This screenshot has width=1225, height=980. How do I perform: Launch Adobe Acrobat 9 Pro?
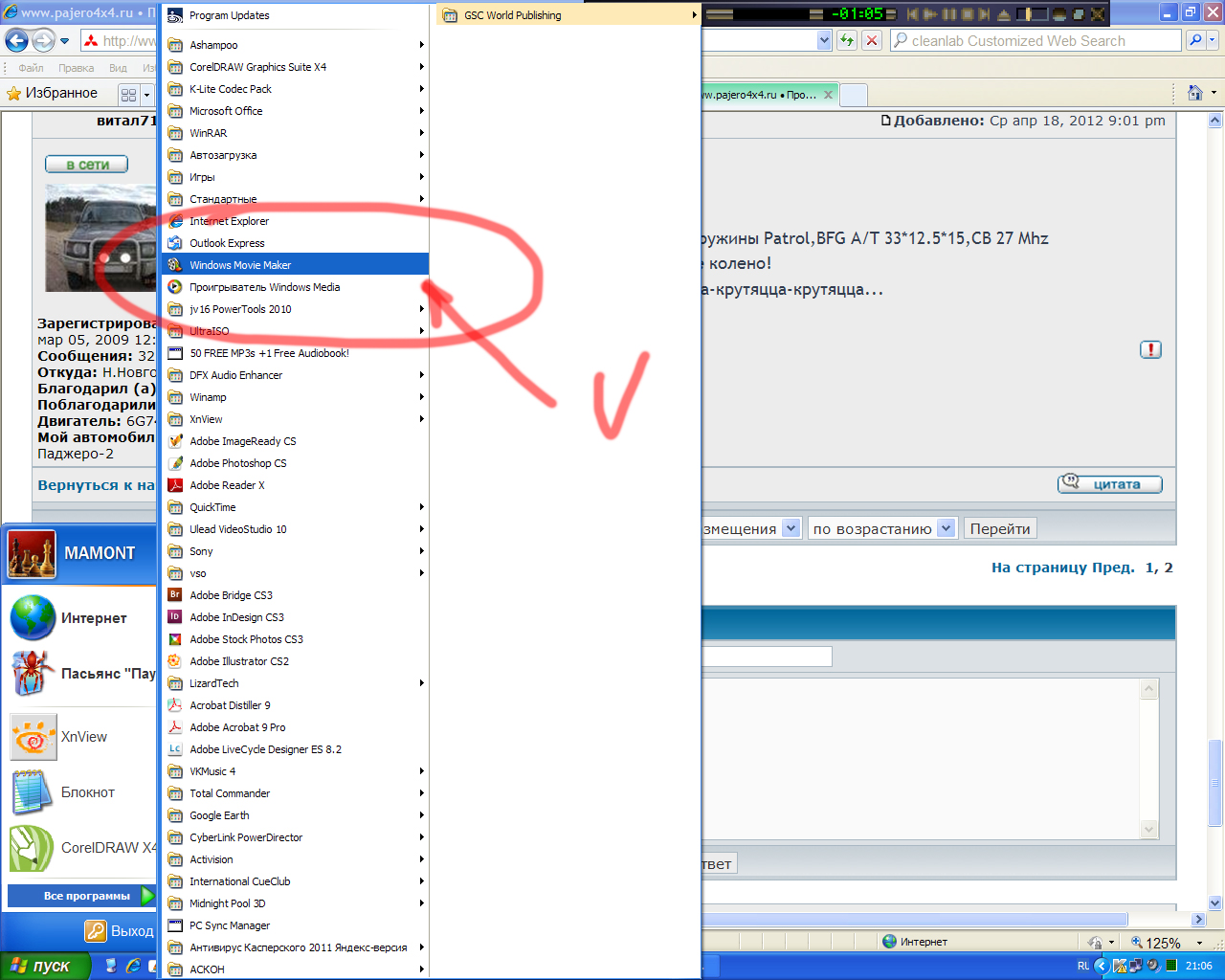(296, 727)
